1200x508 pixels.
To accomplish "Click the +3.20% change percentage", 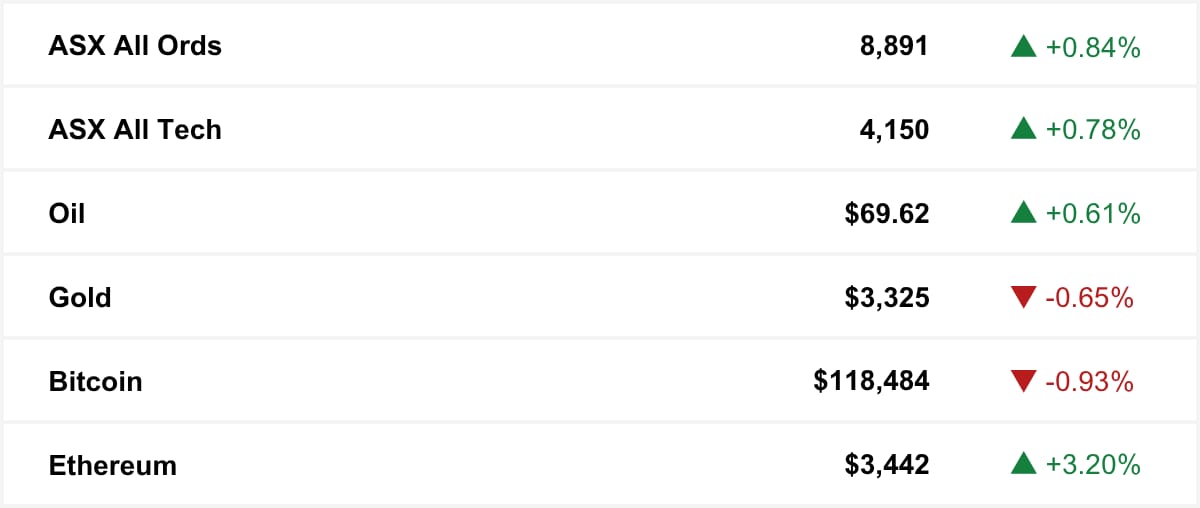I will pos(1093,466).
